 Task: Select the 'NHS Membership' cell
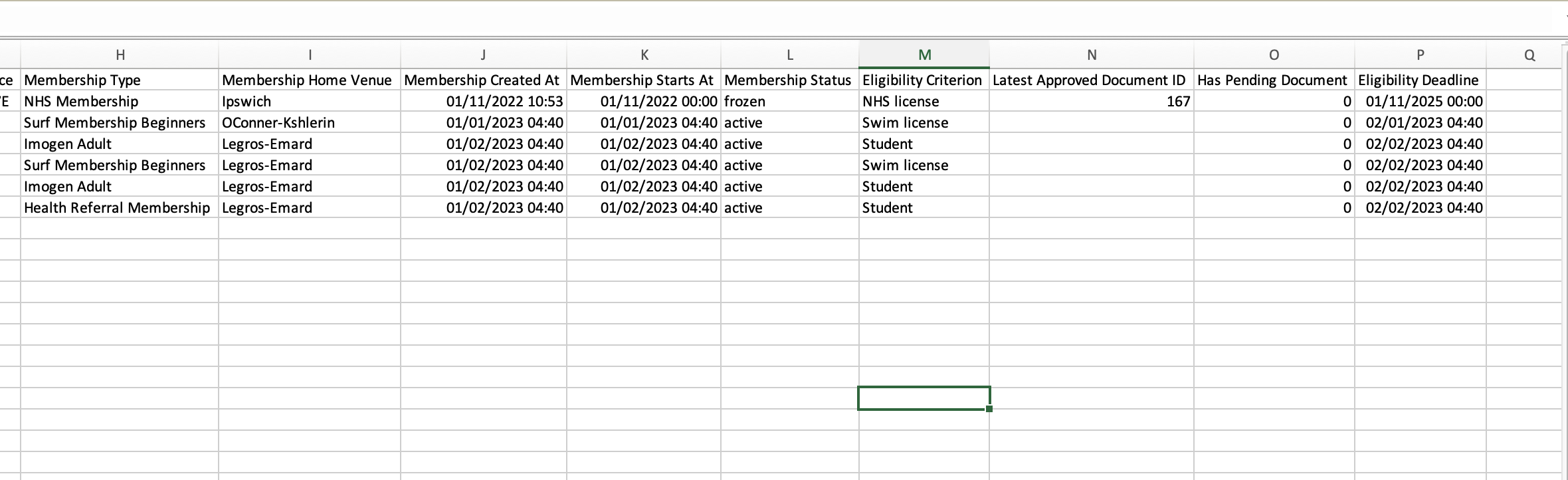120,101
